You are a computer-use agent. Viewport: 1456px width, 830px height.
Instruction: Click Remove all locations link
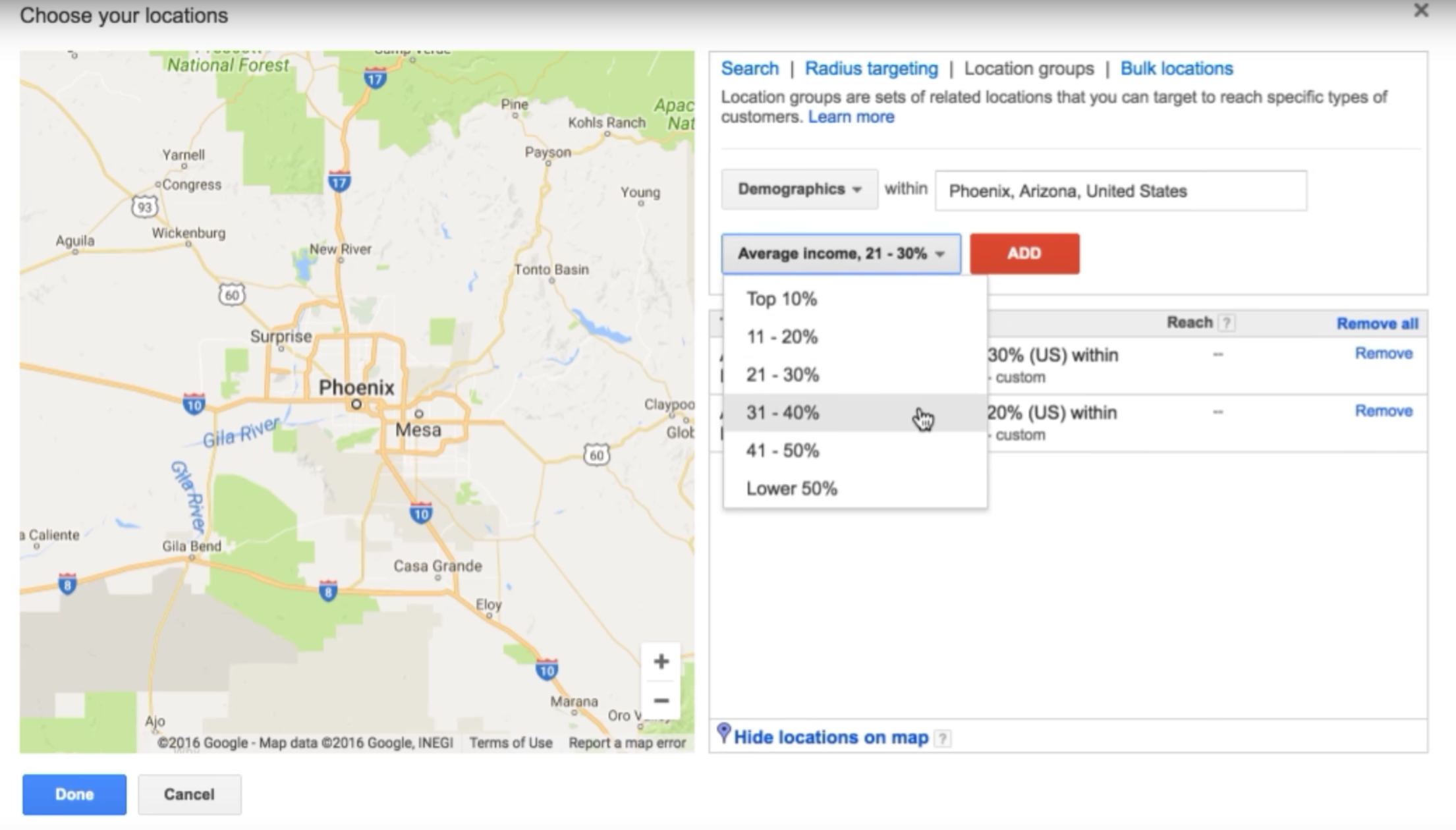(1377, 323)
